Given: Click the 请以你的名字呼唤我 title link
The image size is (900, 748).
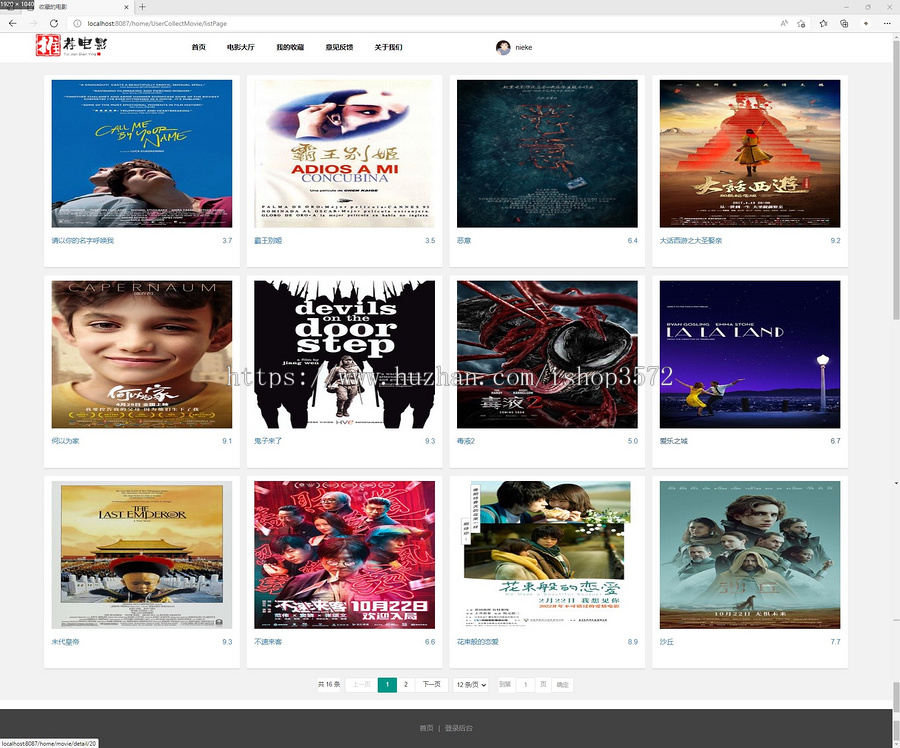Looking at the screenshot, I should coord(83,241).
